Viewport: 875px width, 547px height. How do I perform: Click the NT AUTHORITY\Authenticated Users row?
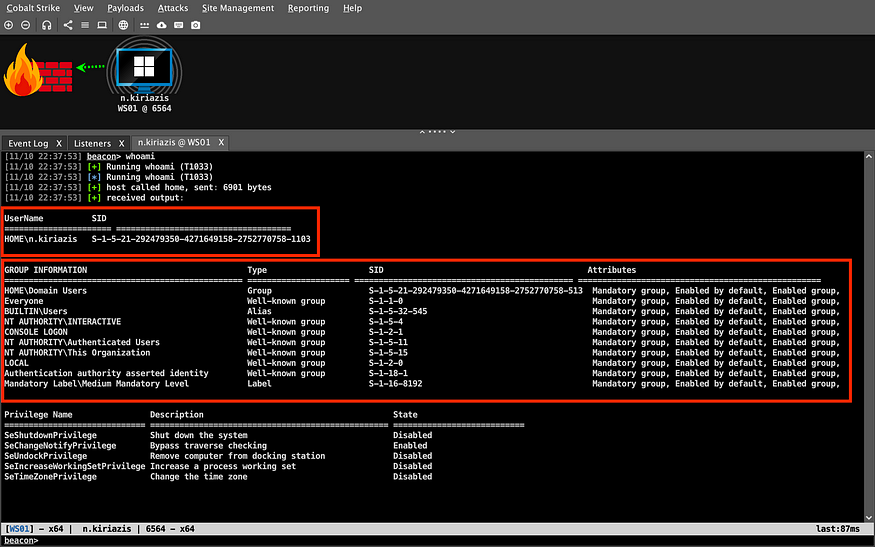(x=422, y=342)
